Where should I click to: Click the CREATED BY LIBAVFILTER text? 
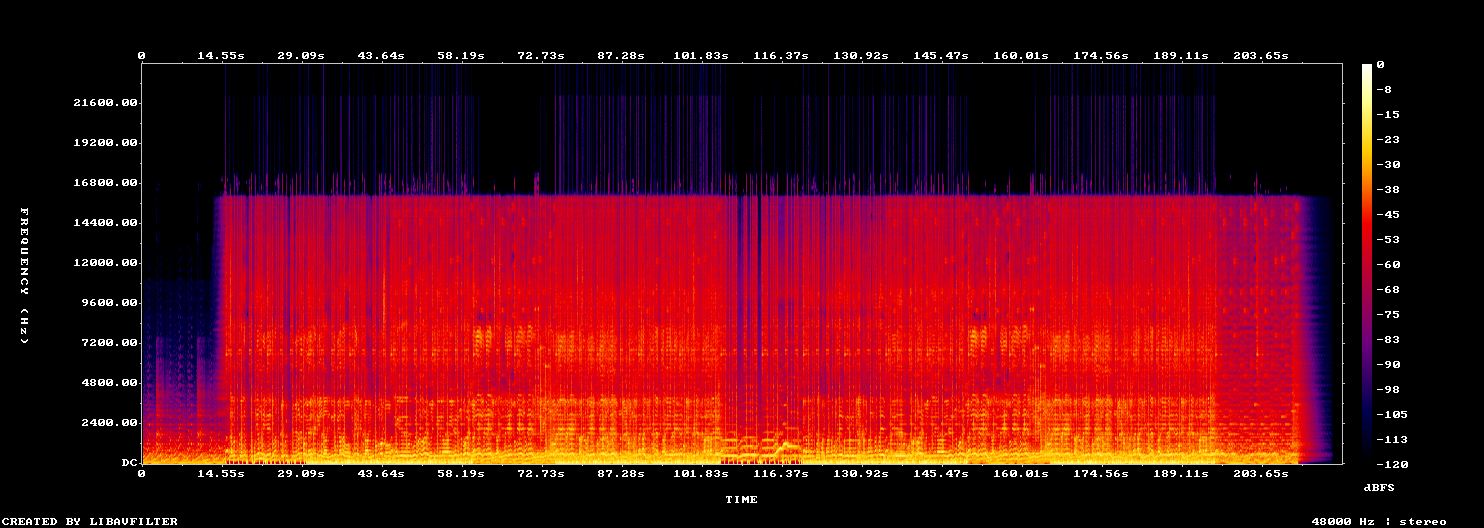pos(91,521)
